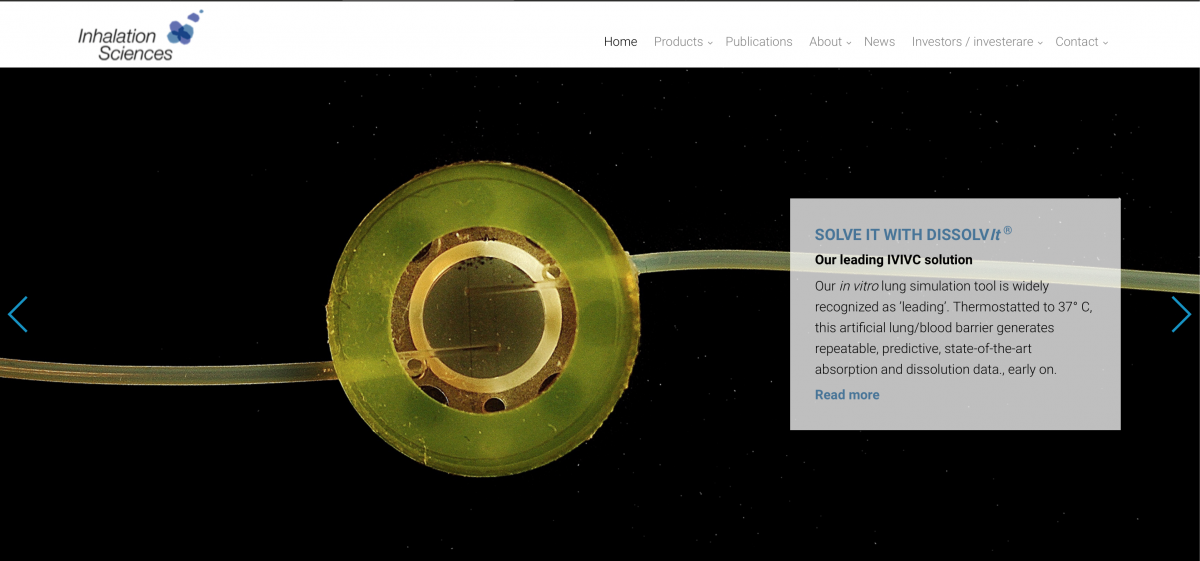Select the About menu item
This screenshot has height=561, width=1200.
pyautogui.click(x=825, y=42)
